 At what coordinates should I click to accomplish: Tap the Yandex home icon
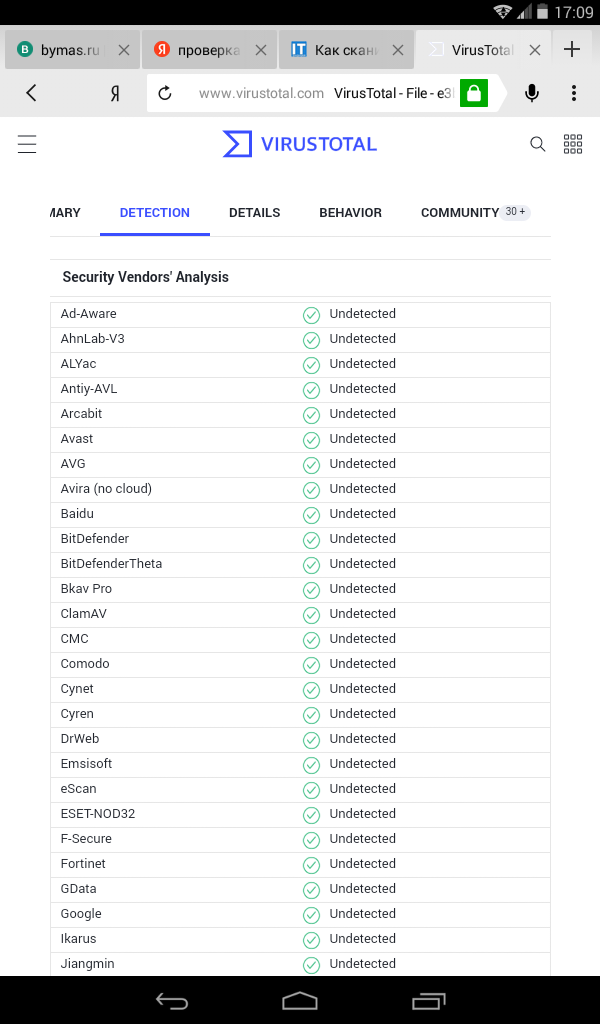pyautogui.click(x=115, y=93)
